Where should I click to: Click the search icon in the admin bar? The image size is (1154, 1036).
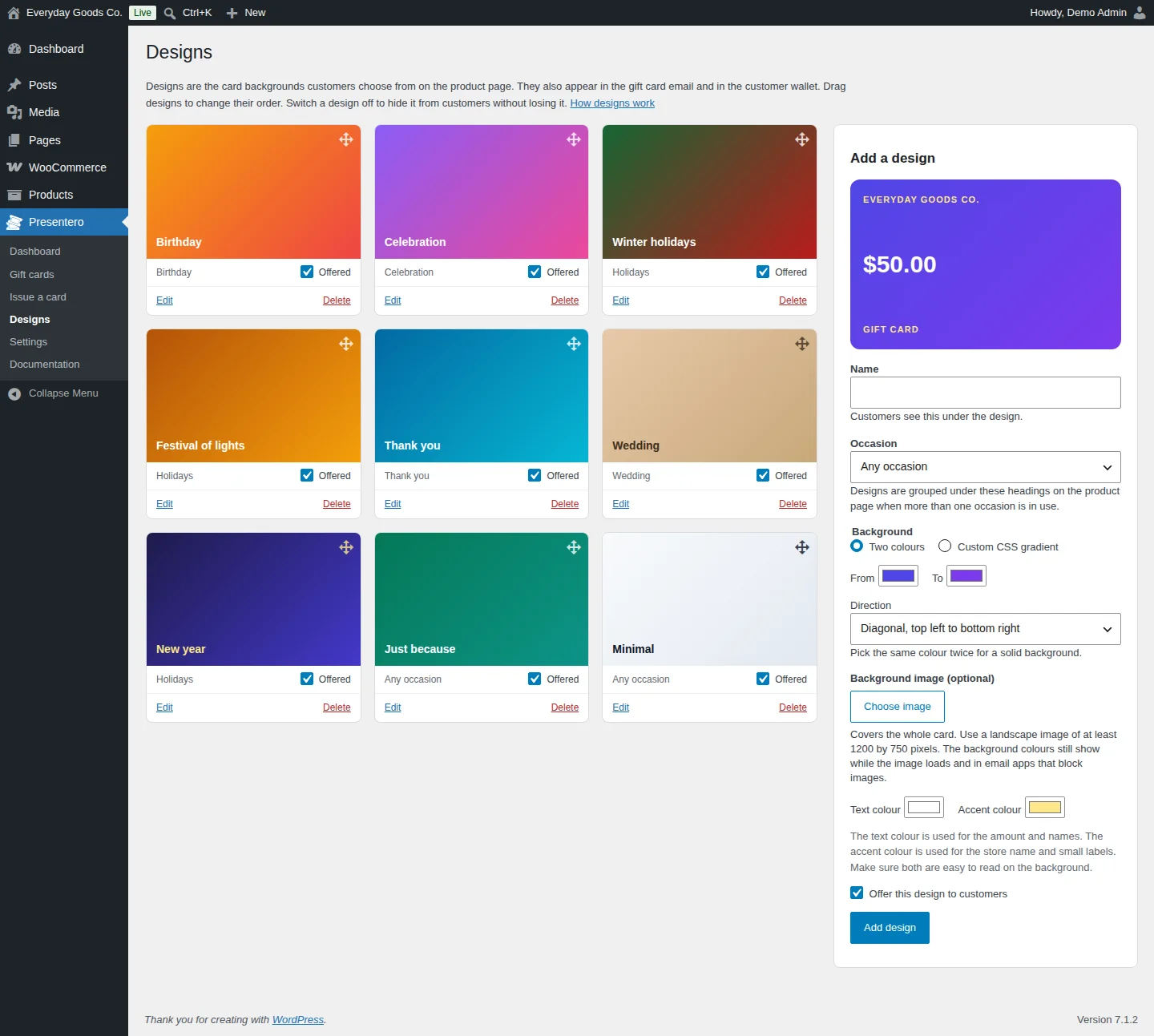click(170, 13)
